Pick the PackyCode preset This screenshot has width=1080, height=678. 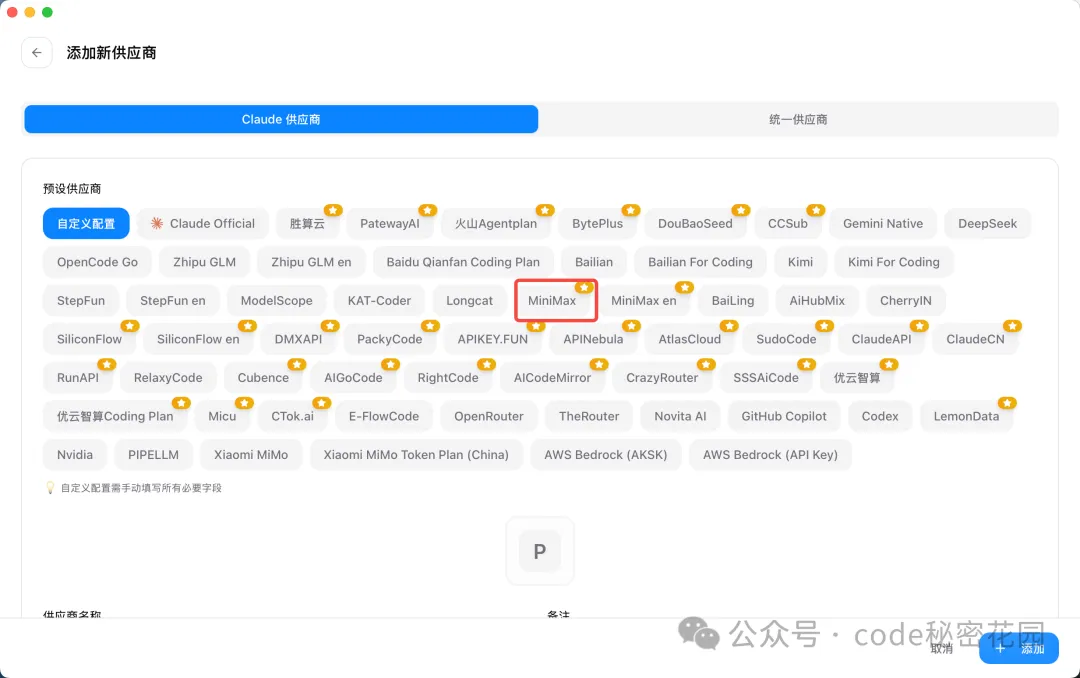pos(390,339)
